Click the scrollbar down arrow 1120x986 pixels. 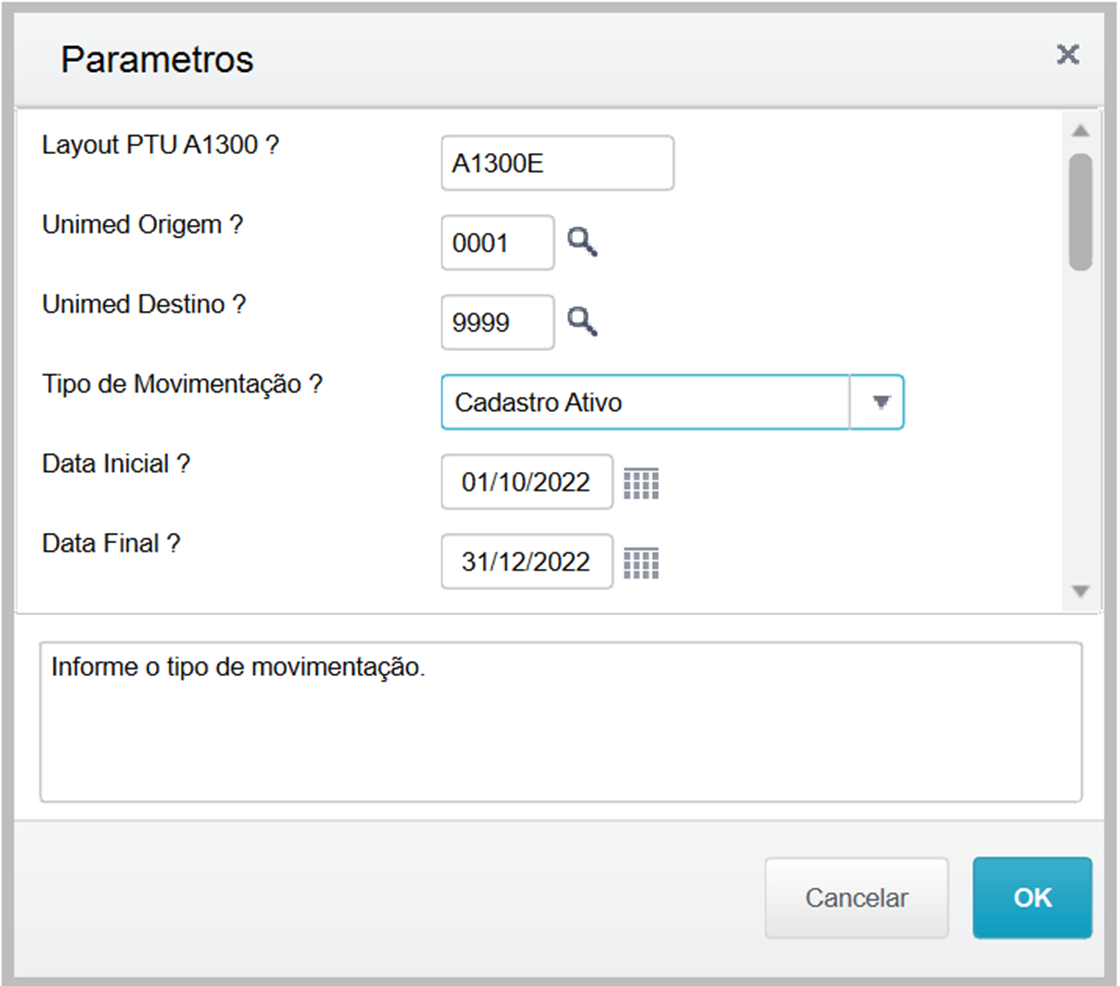[x=1080, y=592]
